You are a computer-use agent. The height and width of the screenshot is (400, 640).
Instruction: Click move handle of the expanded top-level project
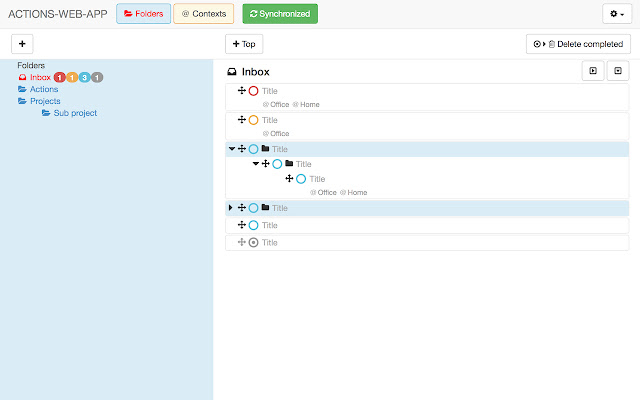(x=242, y=149)
